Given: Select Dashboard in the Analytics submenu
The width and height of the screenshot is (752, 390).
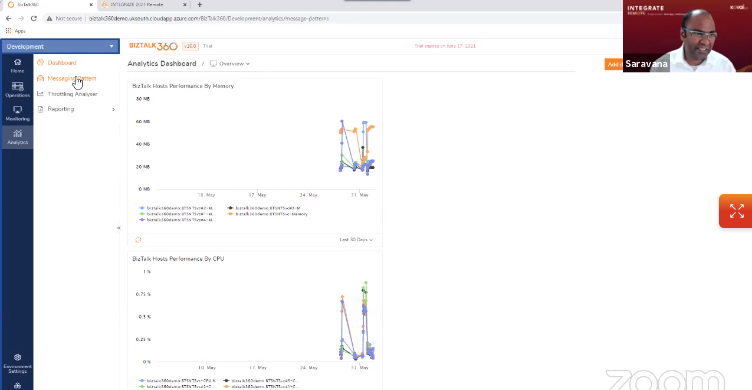Looking at the screenshot, I should coord(61,63).
